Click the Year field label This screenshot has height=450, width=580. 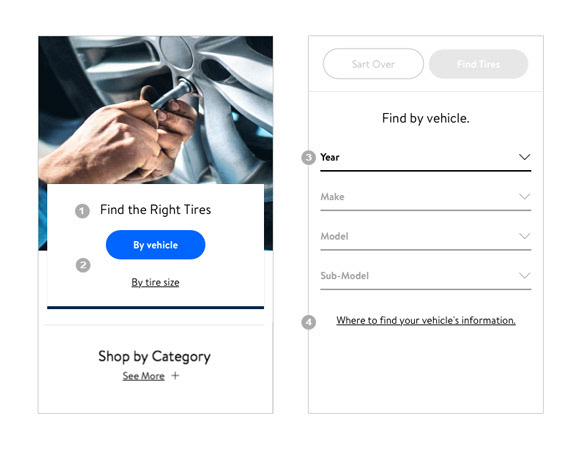click(x=330, y=157)
